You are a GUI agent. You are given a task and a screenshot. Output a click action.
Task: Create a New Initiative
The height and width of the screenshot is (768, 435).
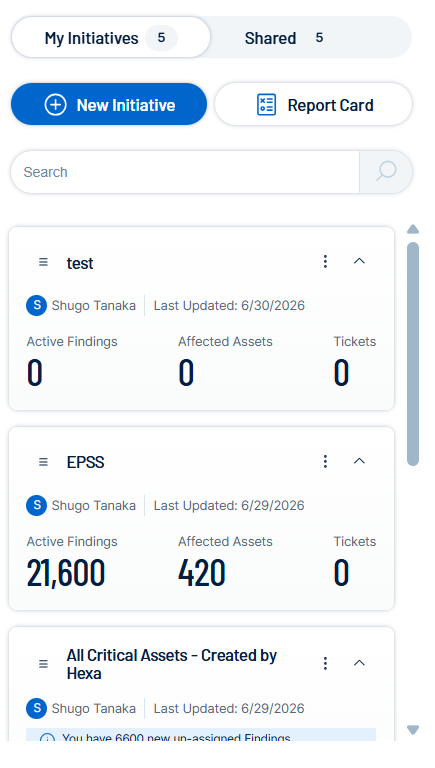tap(109, 104)
